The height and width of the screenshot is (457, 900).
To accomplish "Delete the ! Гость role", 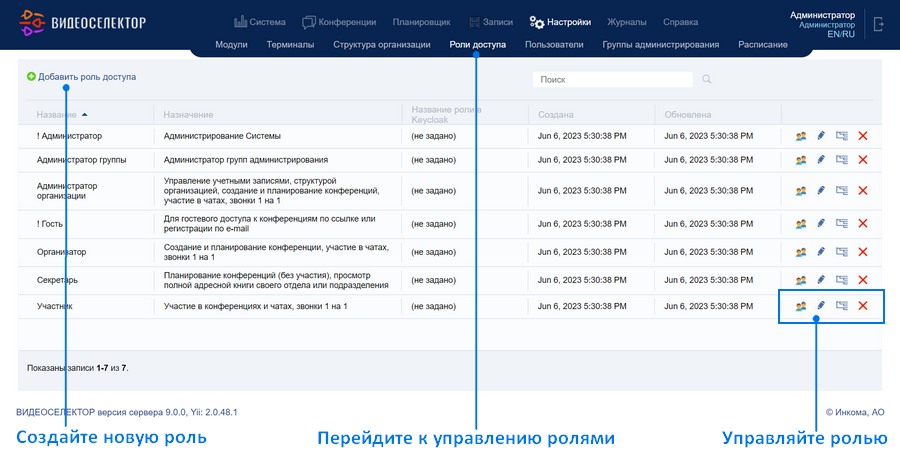I will click(863, 223).
